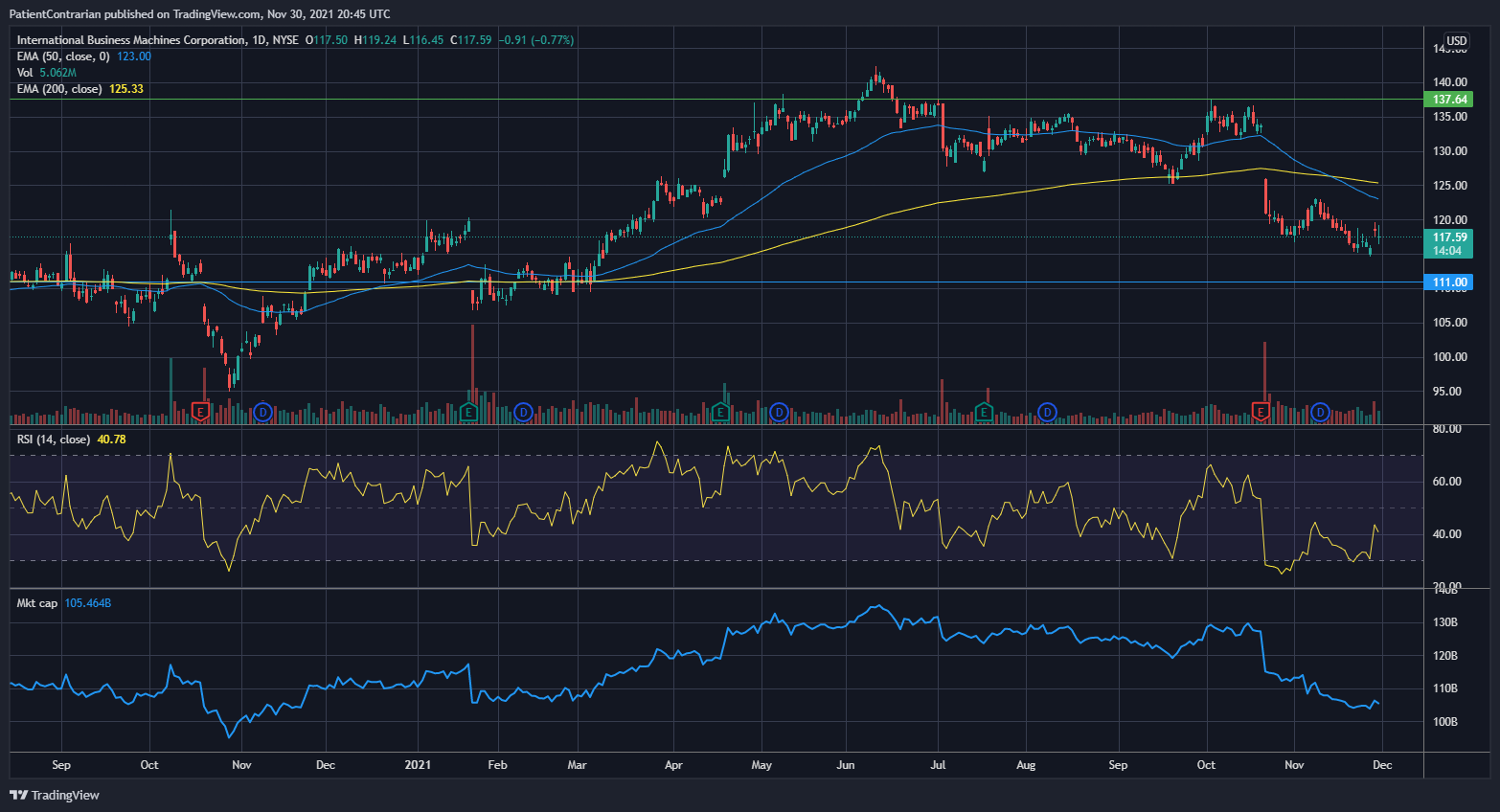This screenshot has height=812, width=1500.
Task: Click the 100.00 price scale label
Action: tap(1450, 357)
